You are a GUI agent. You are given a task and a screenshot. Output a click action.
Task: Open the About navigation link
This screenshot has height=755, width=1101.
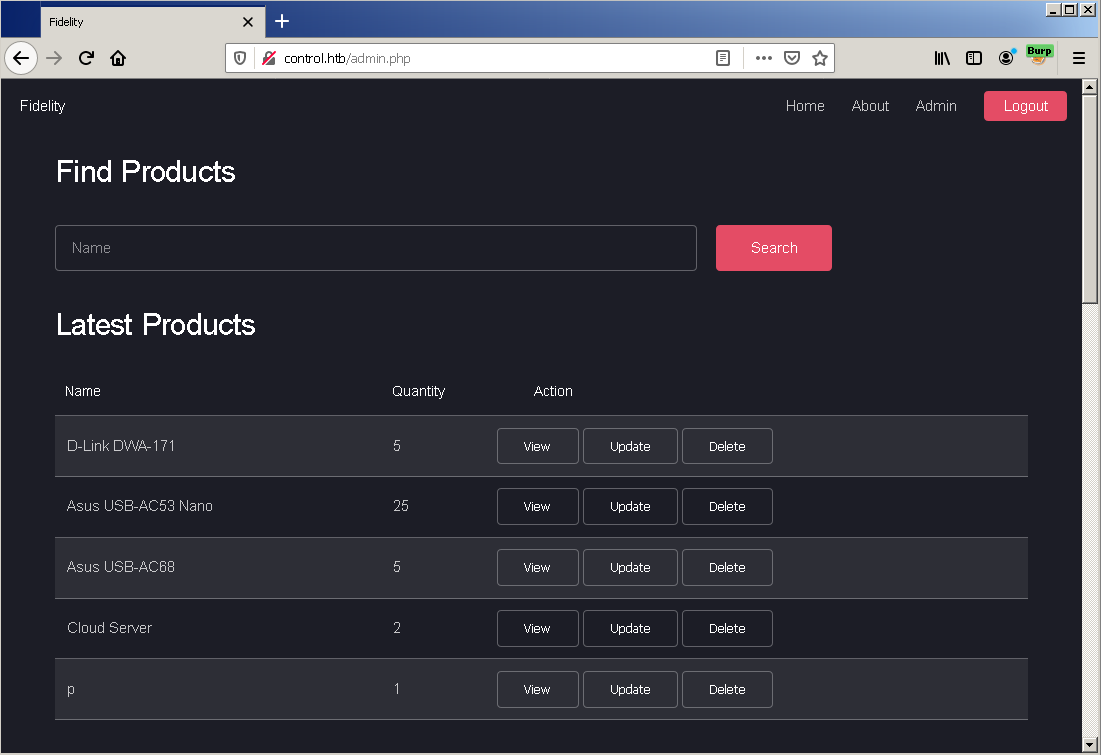[870, 106]
